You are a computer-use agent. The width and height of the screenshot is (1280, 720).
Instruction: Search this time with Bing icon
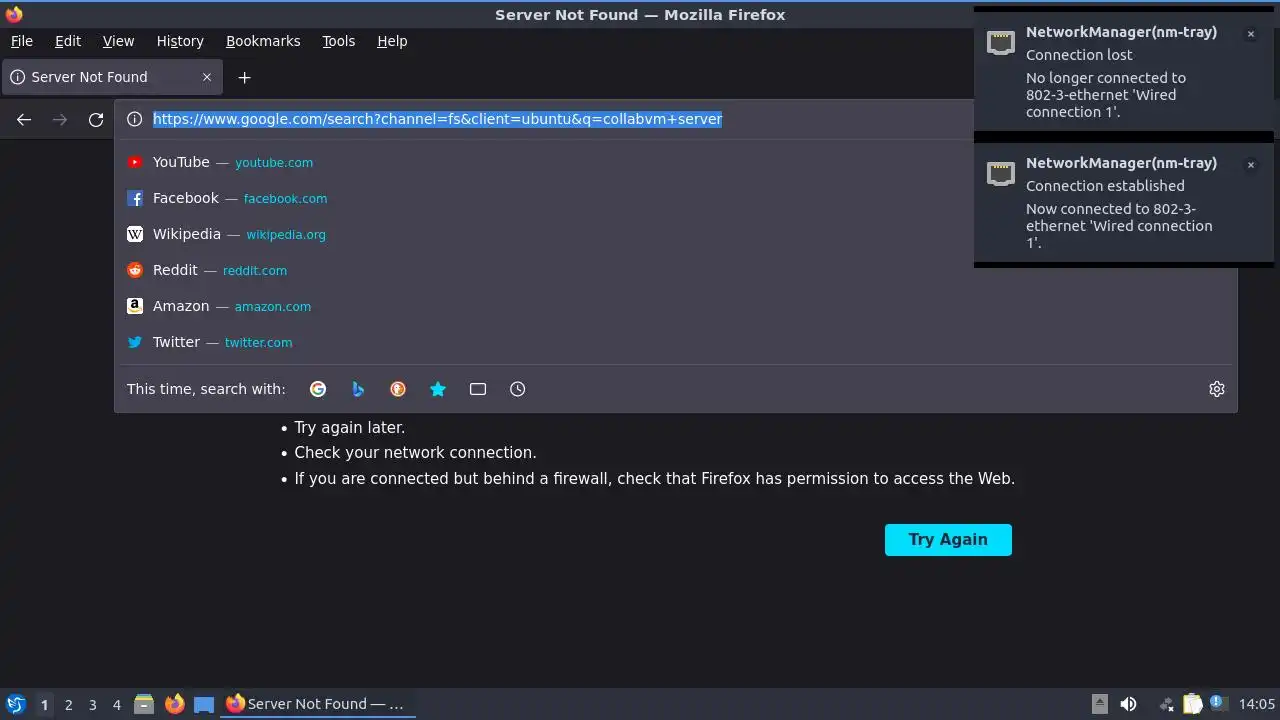click(358, 389)
